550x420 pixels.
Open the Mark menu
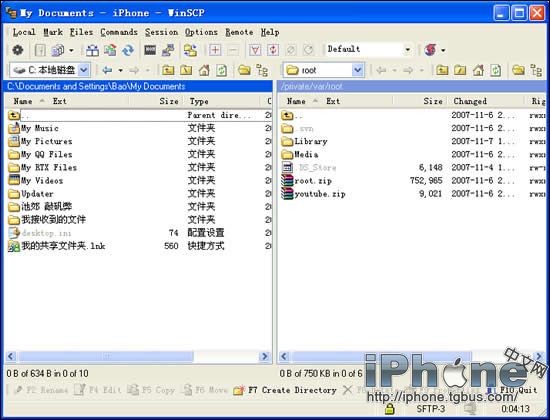(53, 32)
